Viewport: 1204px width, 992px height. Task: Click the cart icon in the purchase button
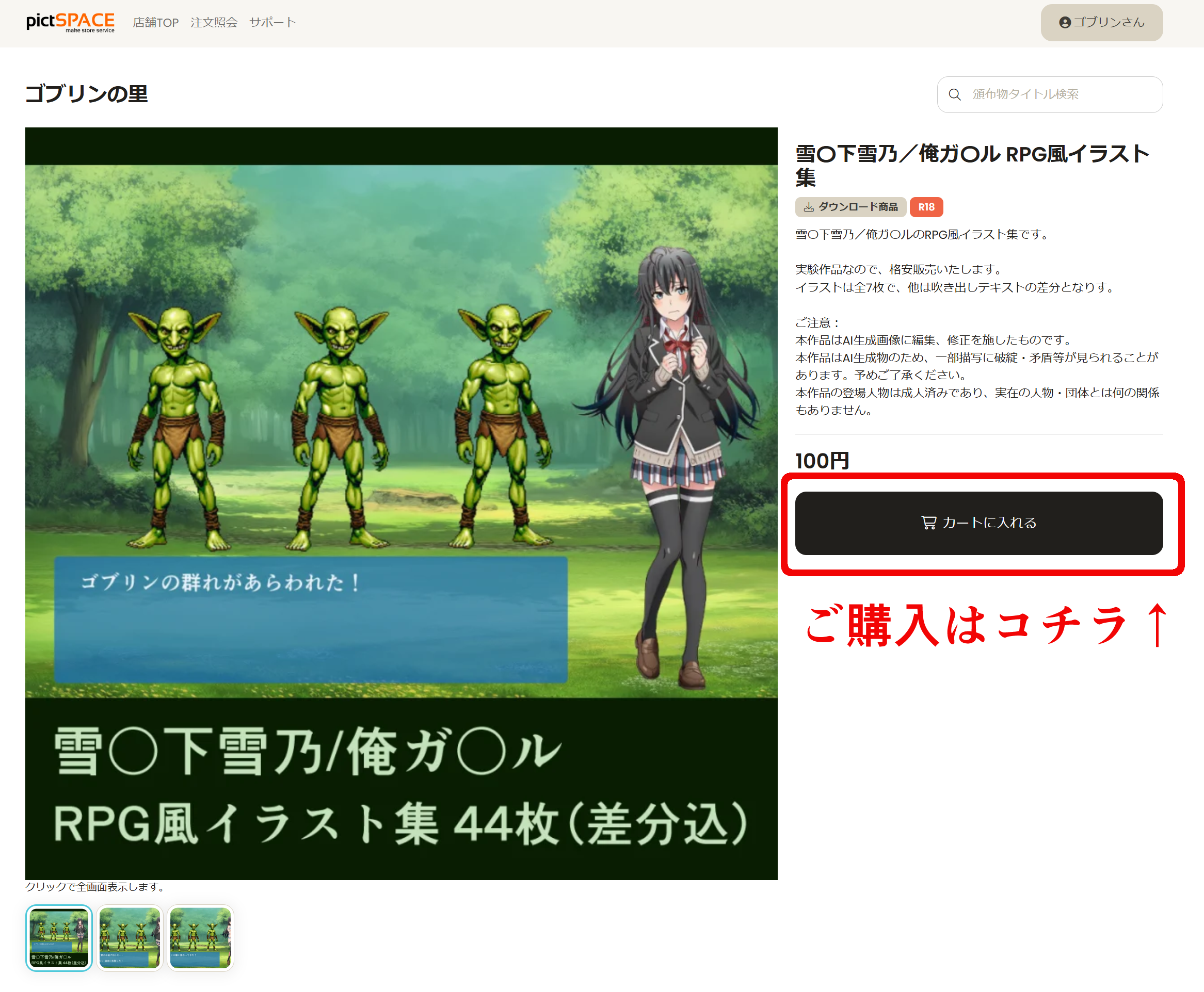928,523
